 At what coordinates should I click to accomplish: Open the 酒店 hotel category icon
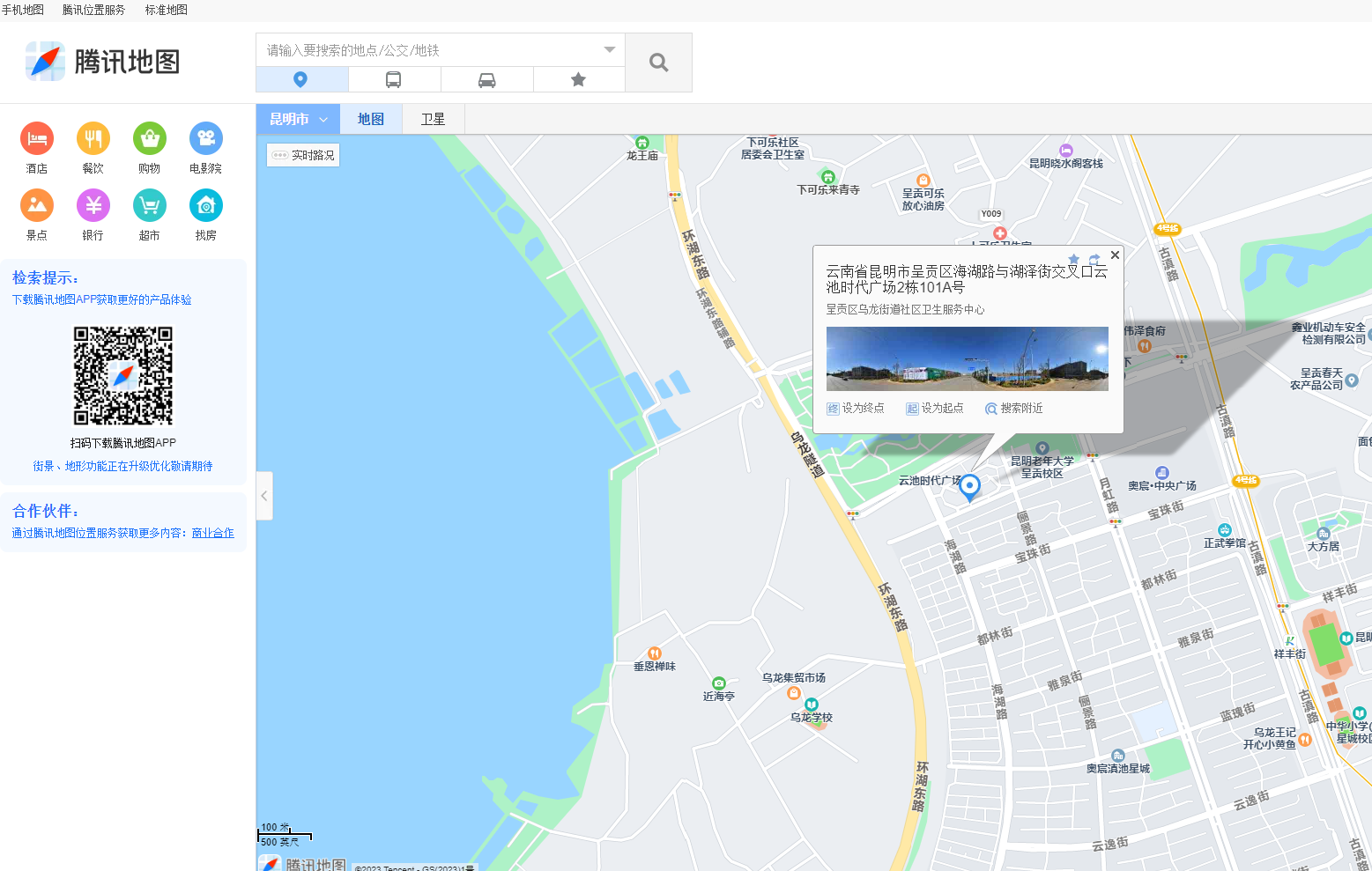[x=37, y=138]
